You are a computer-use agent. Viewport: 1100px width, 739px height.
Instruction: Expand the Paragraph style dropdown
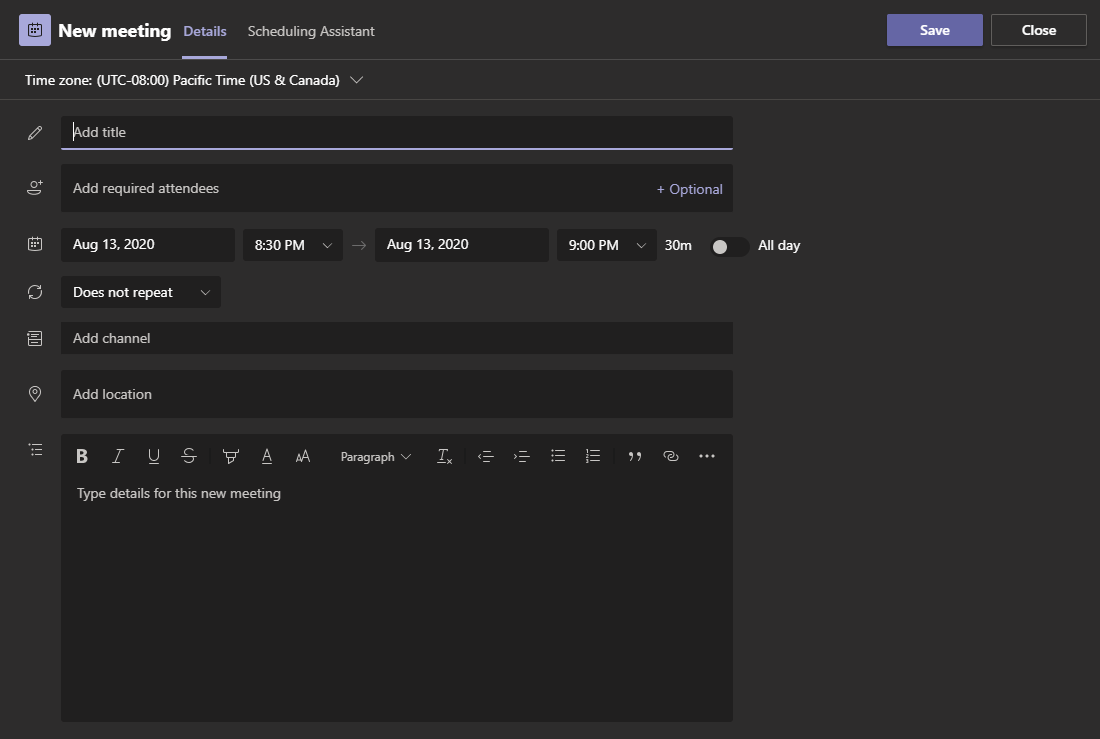(x=375, y=457)
